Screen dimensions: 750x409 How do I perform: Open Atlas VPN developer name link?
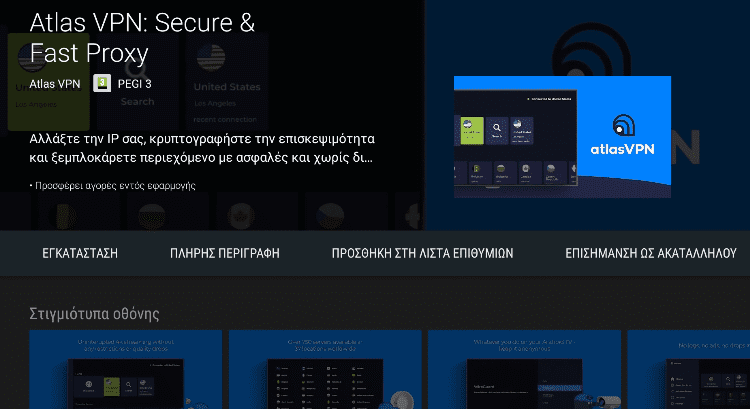(55, 84)
